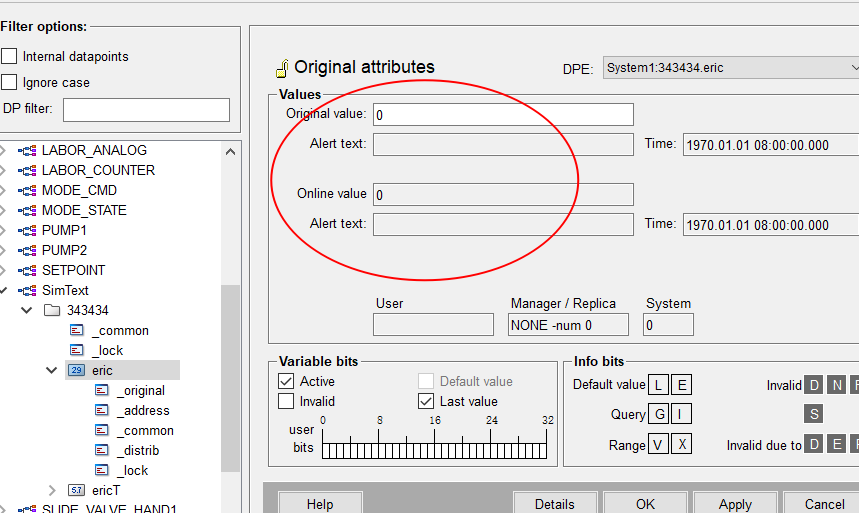859x513 pixels.
Task: Click the Help button
Action: tap(320, 504)
